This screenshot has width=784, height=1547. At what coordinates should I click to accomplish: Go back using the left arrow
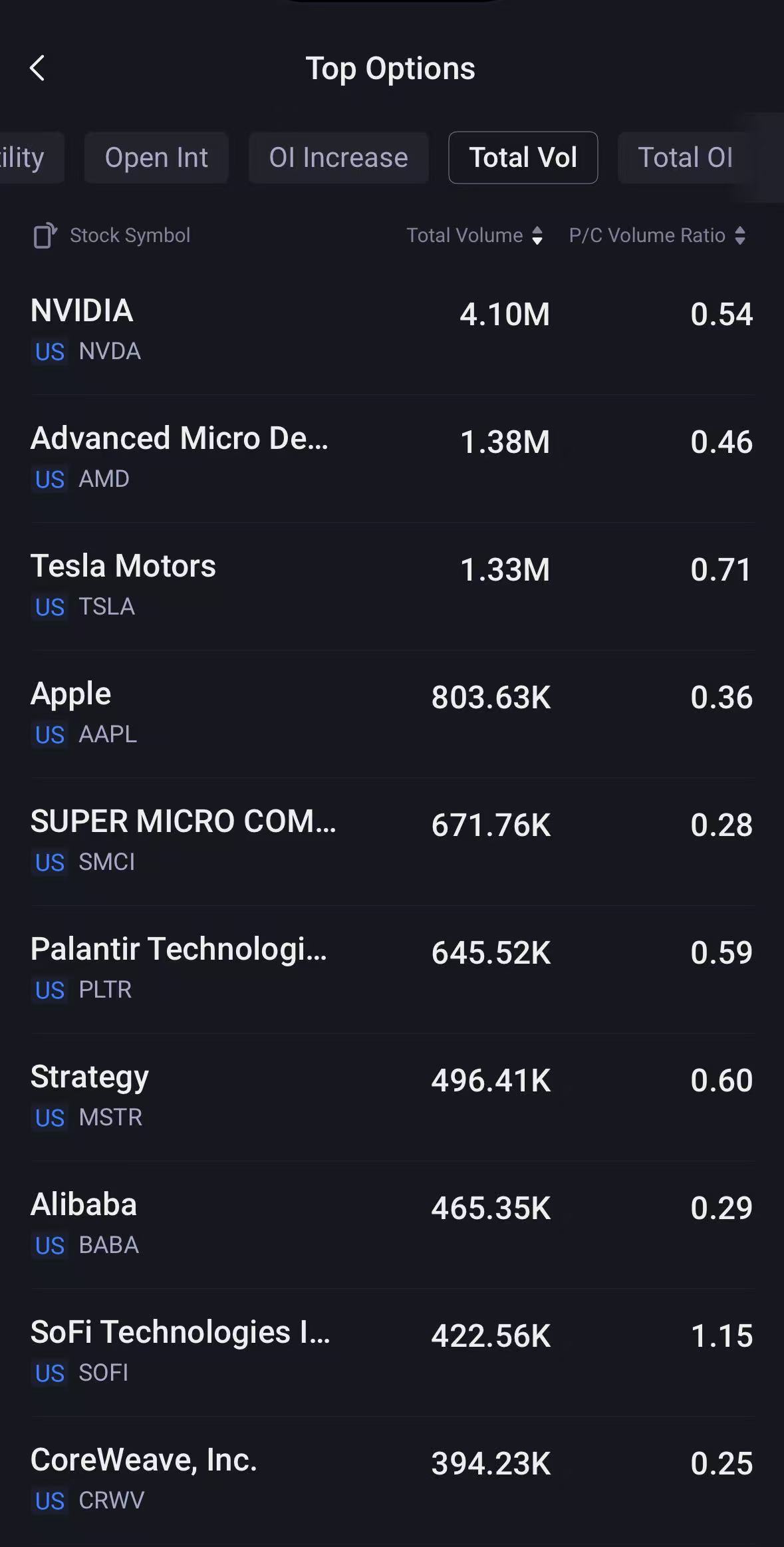[x=38, y=68]
